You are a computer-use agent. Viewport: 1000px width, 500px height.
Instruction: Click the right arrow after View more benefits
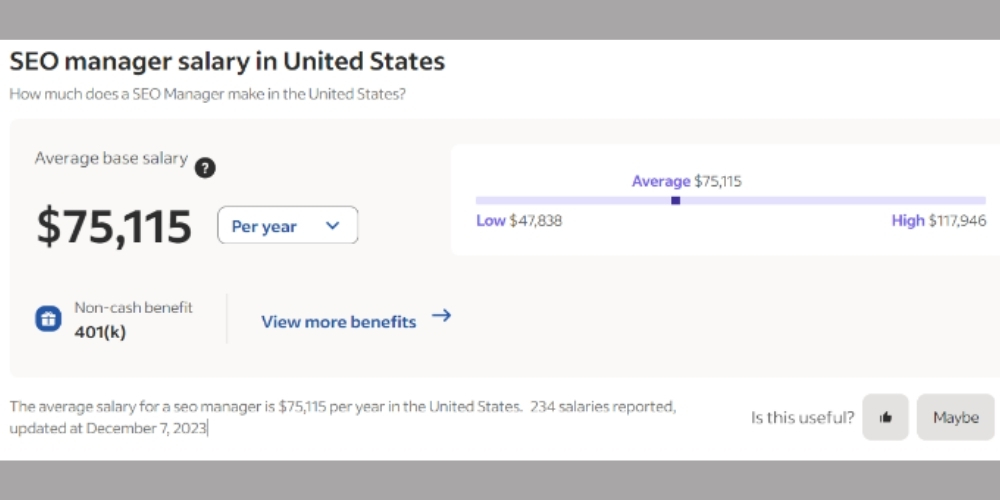tap(441, 315)
